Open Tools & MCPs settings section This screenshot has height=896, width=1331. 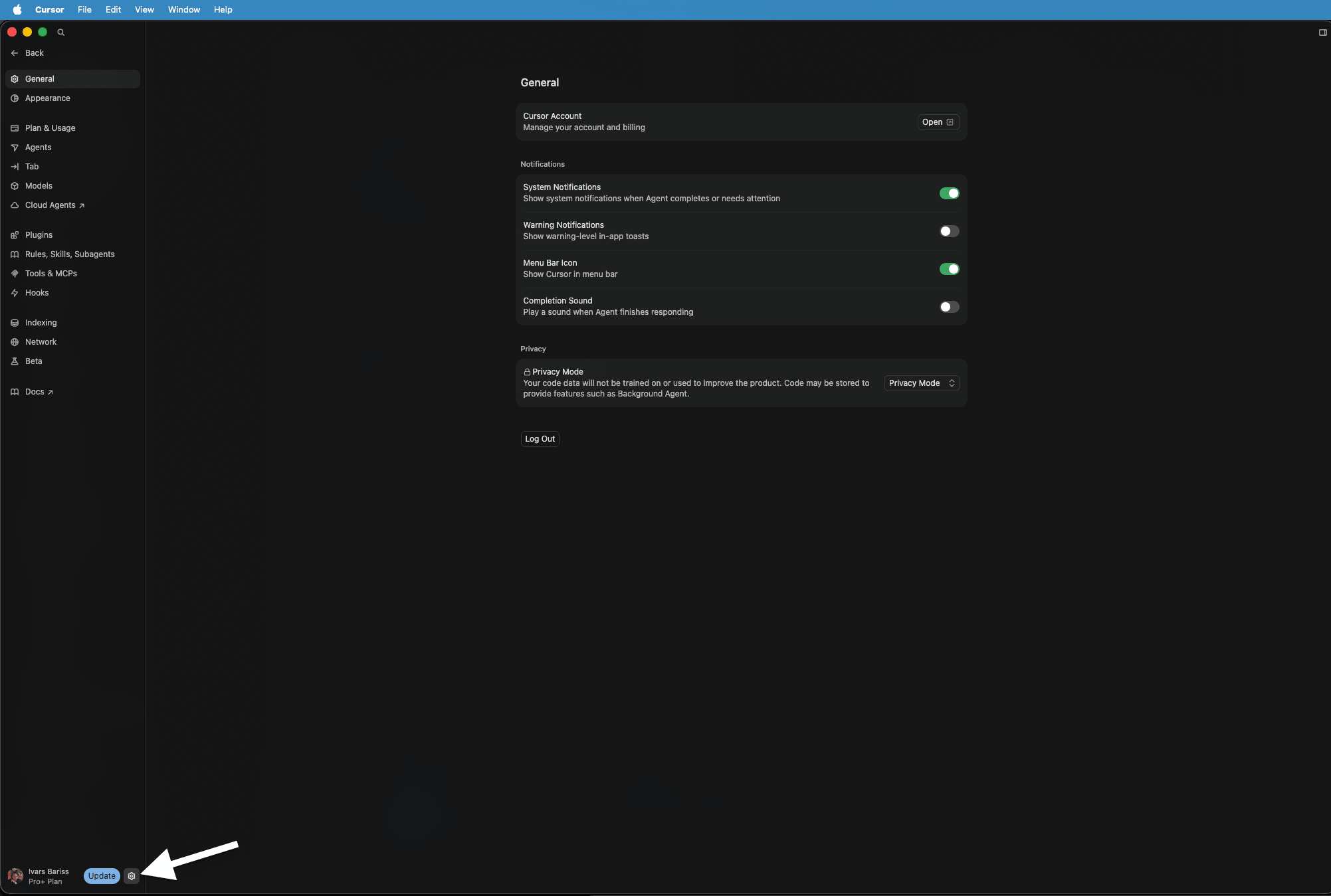(51, 274)
